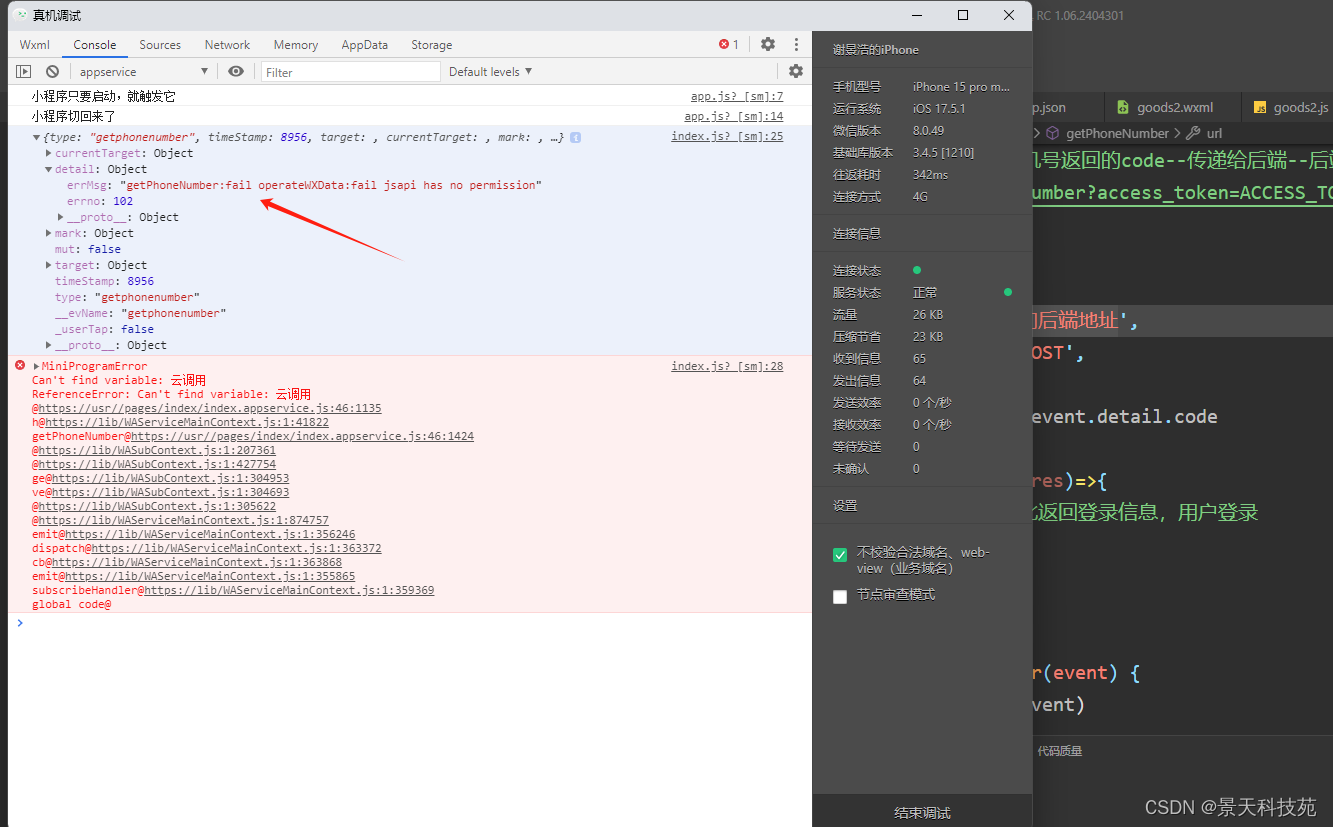Toggle the console sidebar panel icon
The height and width of the screenshot is (827, 1333).
[23, 72]
